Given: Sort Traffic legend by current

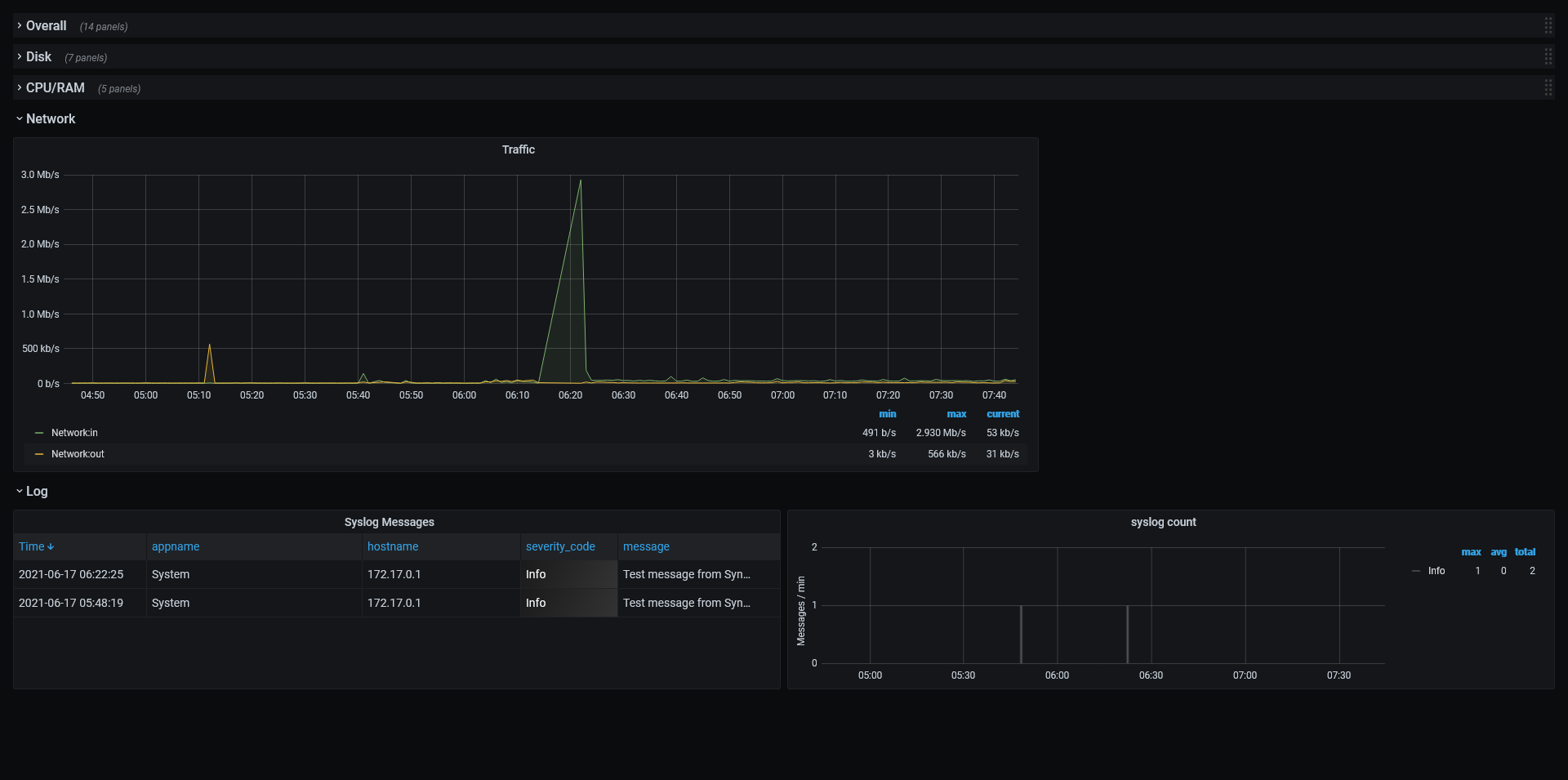Looking at the screenshot, I should point(1003,414).
